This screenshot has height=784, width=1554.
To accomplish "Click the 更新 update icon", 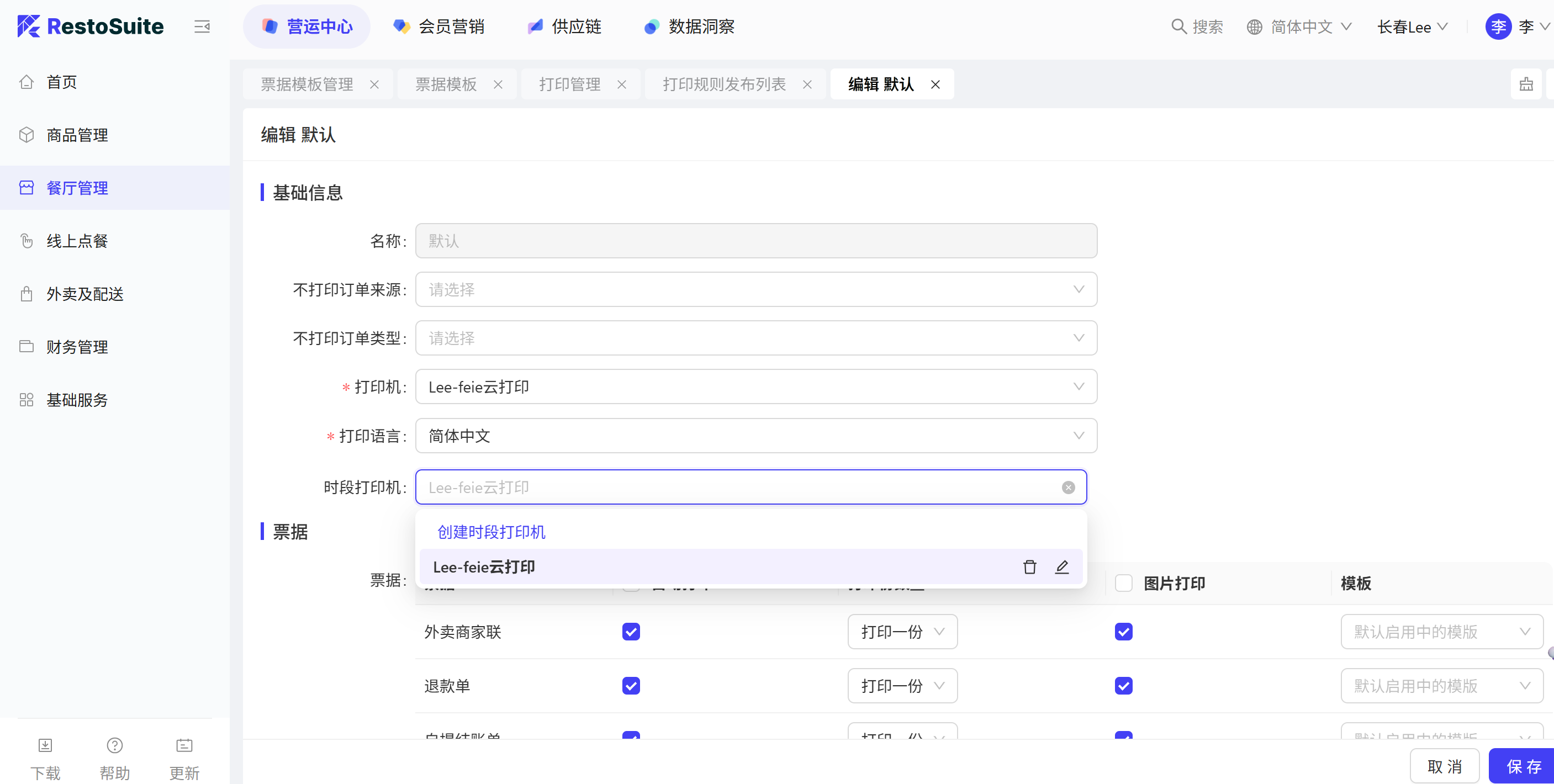I will click(x=184, y=745).
